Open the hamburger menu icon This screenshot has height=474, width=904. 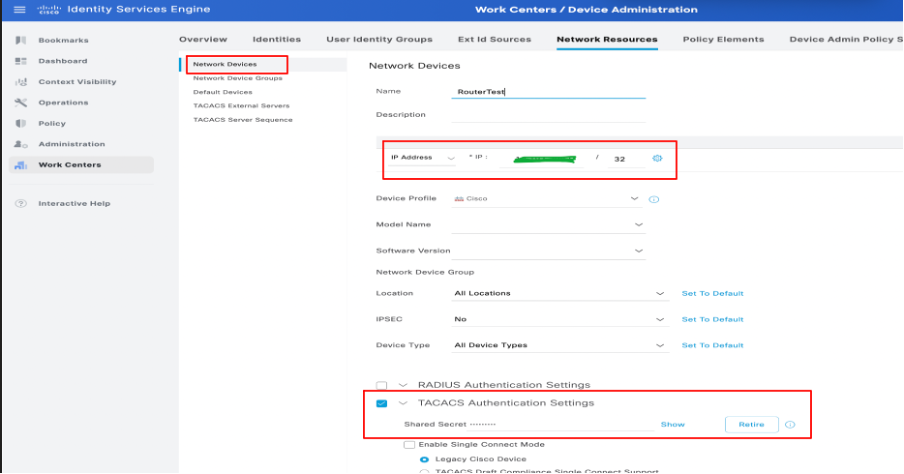coord(20,10)
